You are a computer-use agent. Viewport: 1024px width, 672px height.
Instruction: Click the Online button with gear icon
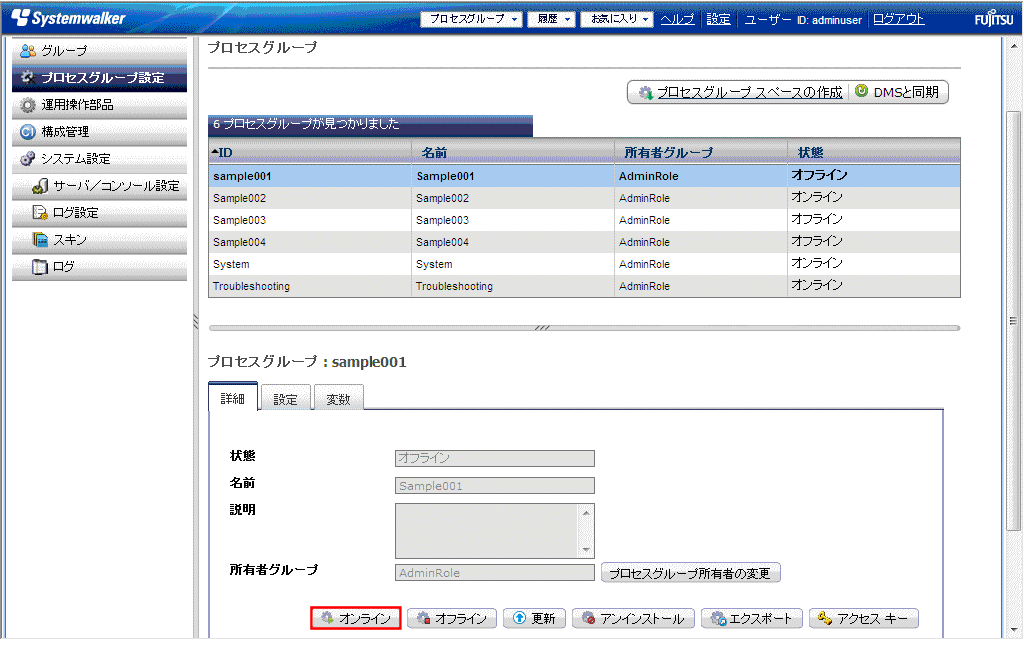(x=356, y=619)
